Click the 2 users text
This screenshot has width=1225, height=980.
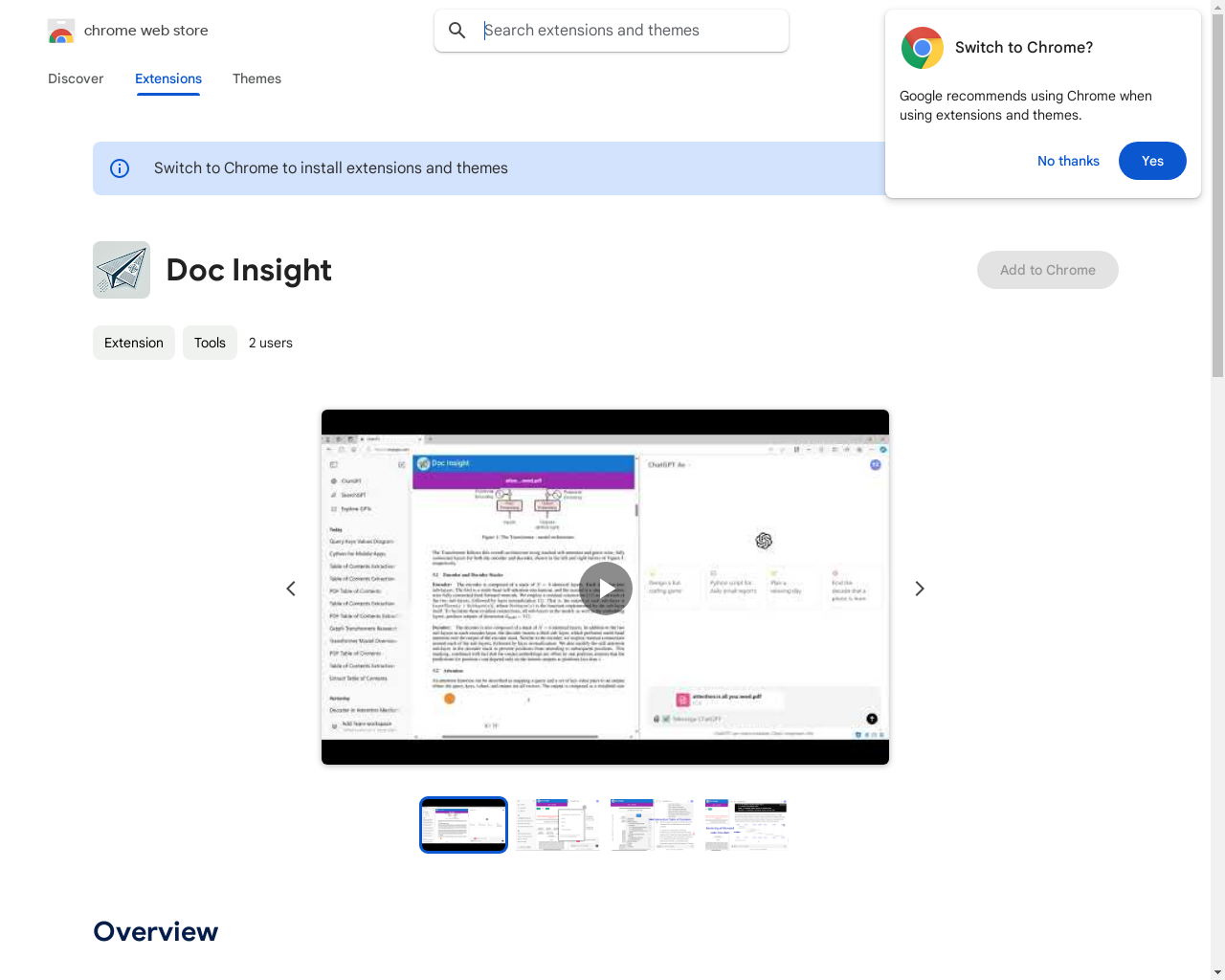tap(271, 343)
